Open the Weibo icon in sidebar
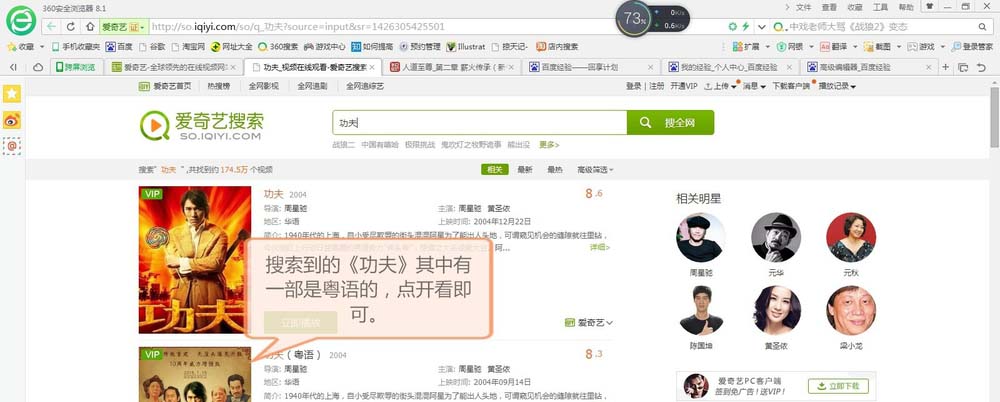1000x402 pixels. 11,120
